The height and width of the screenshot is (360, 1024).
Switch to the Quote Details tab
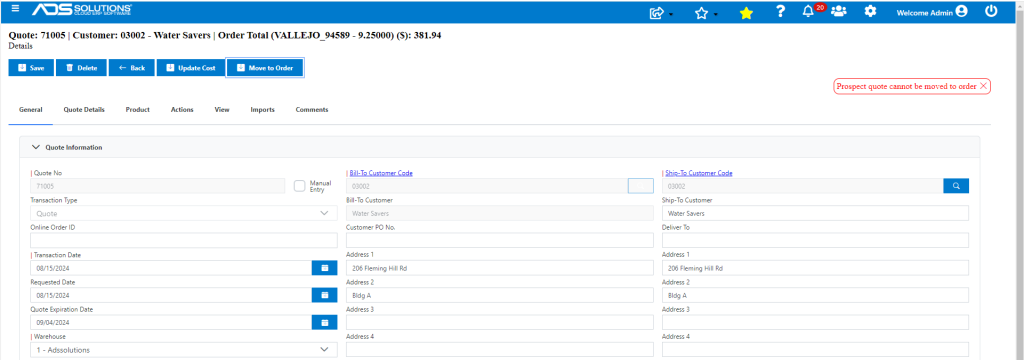[84, 110]
